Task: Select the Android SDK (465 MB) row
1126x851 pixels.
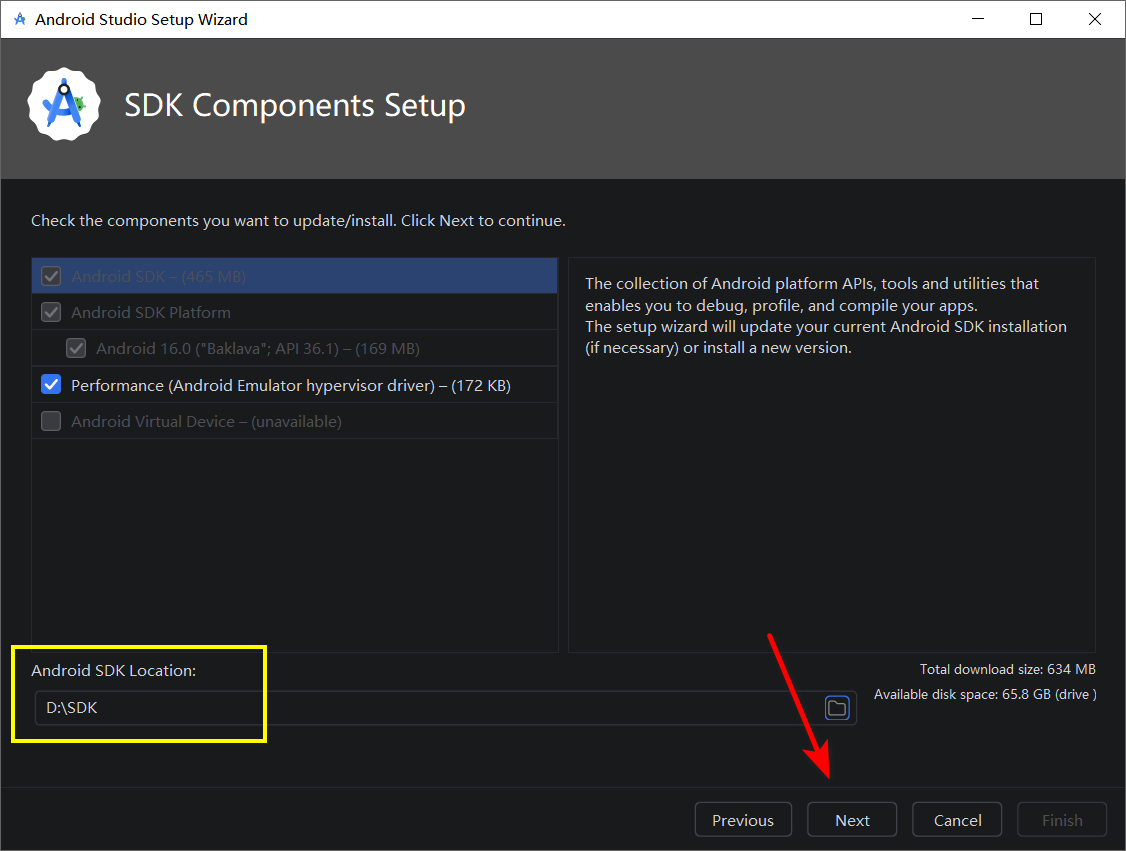Action: click(x=294, y=276)
